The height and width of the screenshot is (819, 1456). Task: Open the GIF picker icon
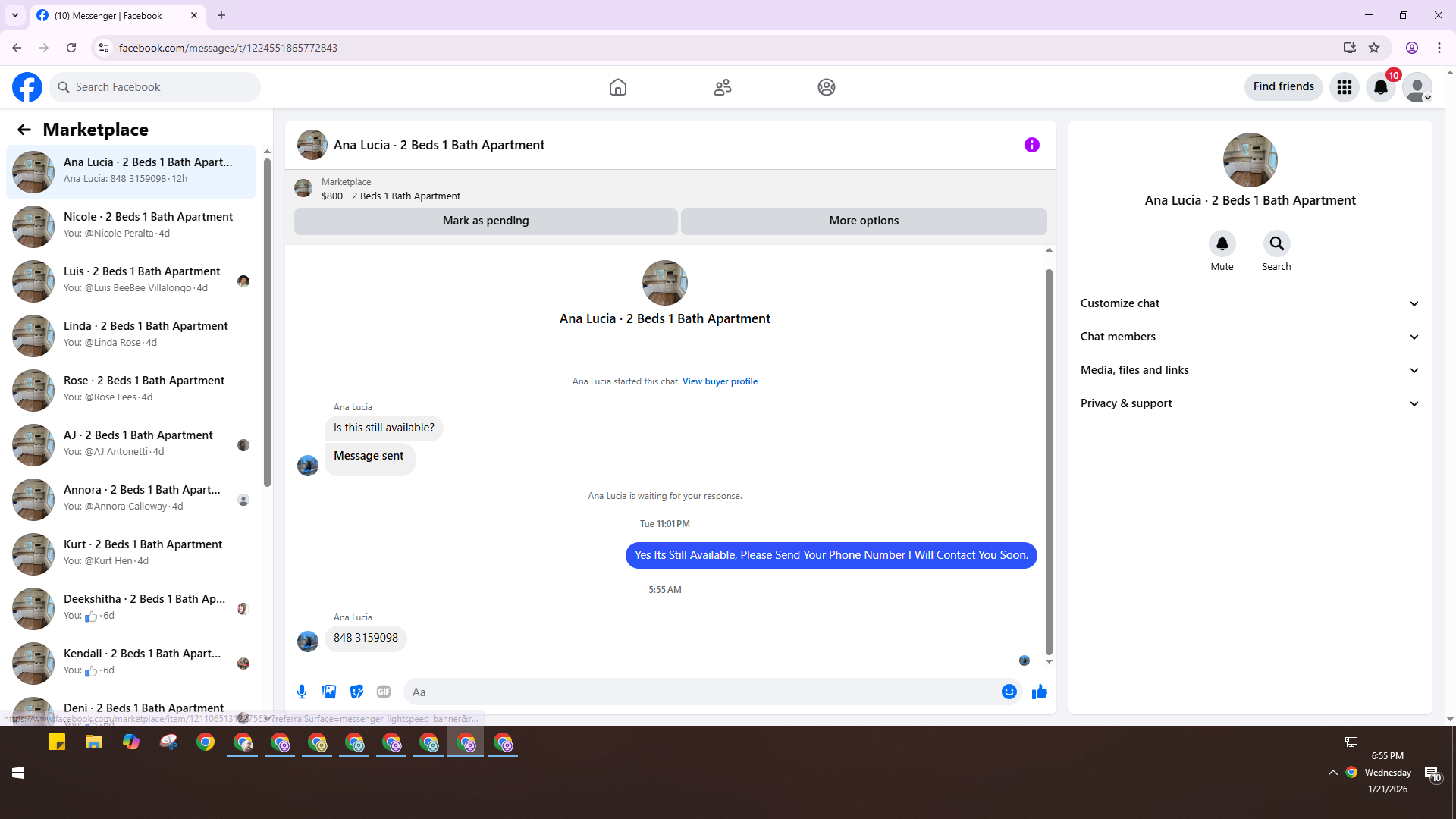(384, 692)
